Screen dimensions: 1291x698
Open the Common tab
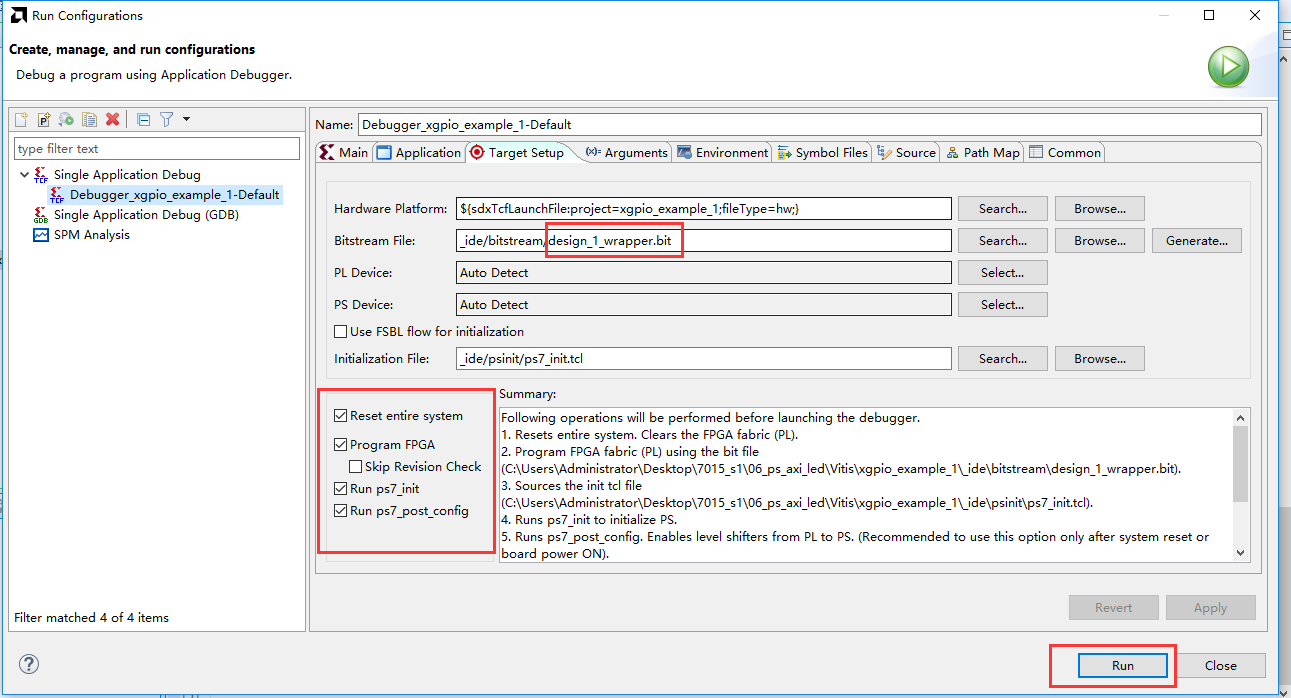coord(1065,152)
